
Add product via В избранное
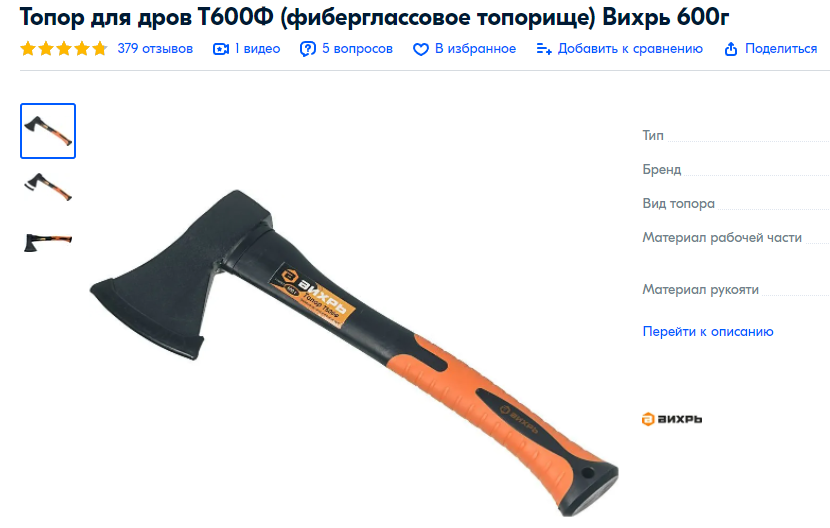coord(475,49)
